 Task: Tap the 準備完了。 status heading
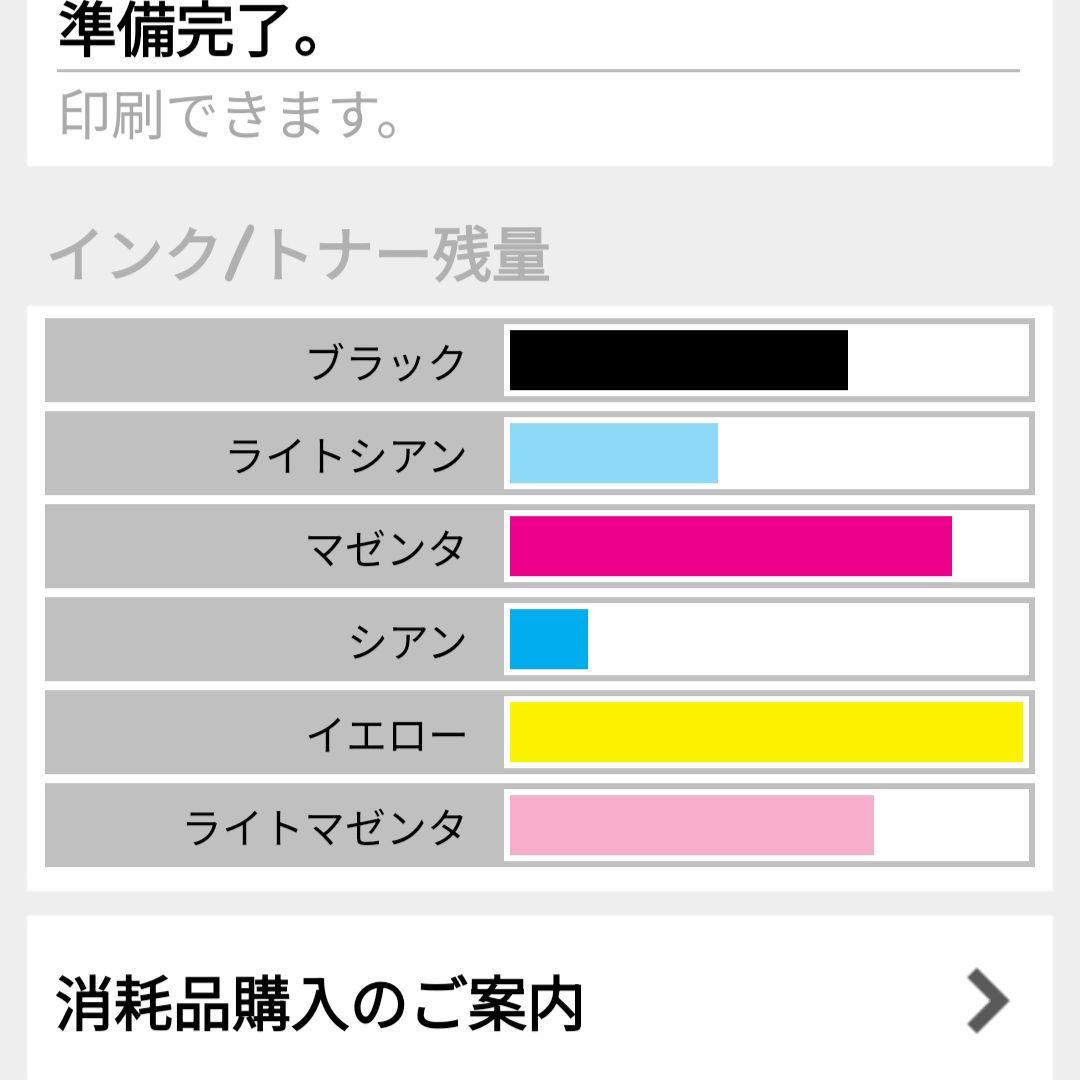pyautogui.click(x=190, y=30)
